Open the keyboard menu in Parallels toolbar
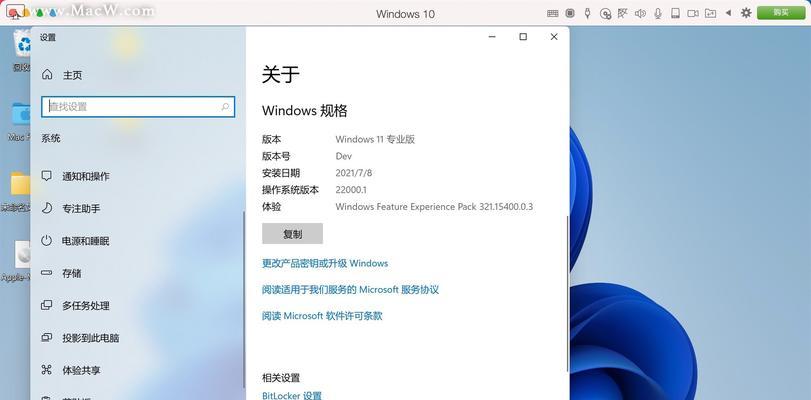Viewport: 811px width, 400px height. (x=552, y=13)
